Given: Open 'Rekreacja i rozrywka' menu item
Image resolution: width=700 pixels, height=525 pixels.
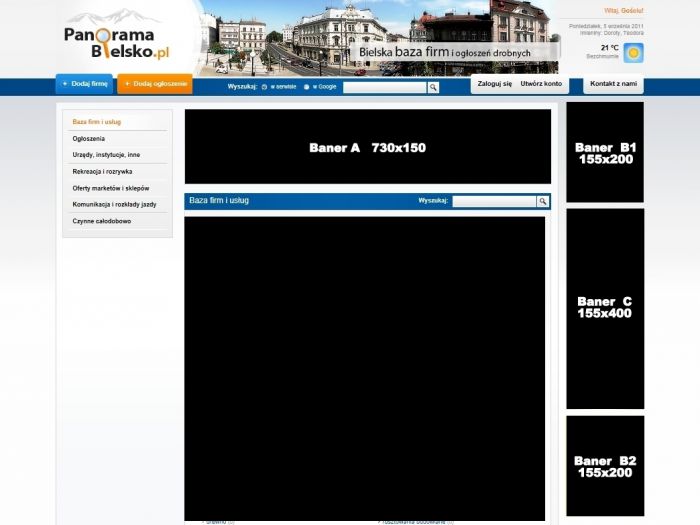Looking at the screenshot, I should 102,171.
